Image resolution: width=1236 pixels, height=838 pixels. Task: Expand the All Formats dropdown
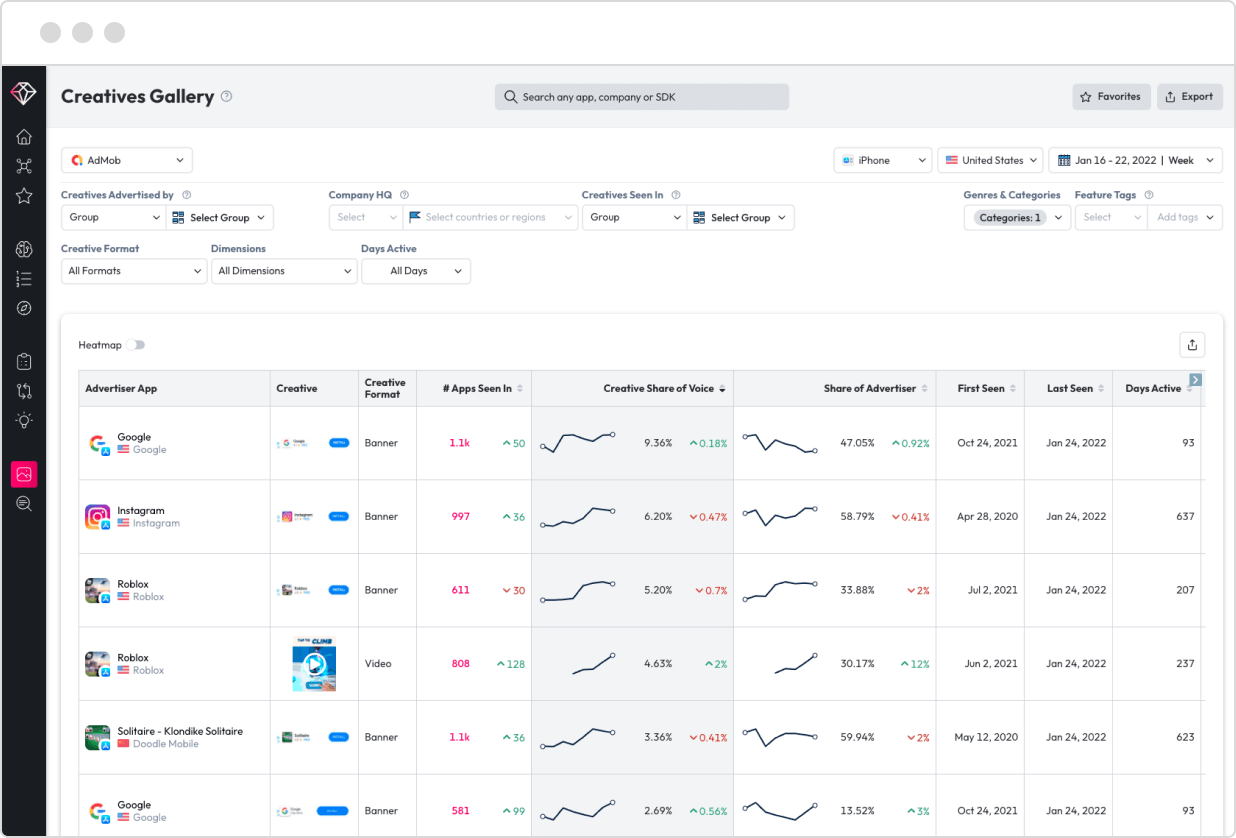134,271
